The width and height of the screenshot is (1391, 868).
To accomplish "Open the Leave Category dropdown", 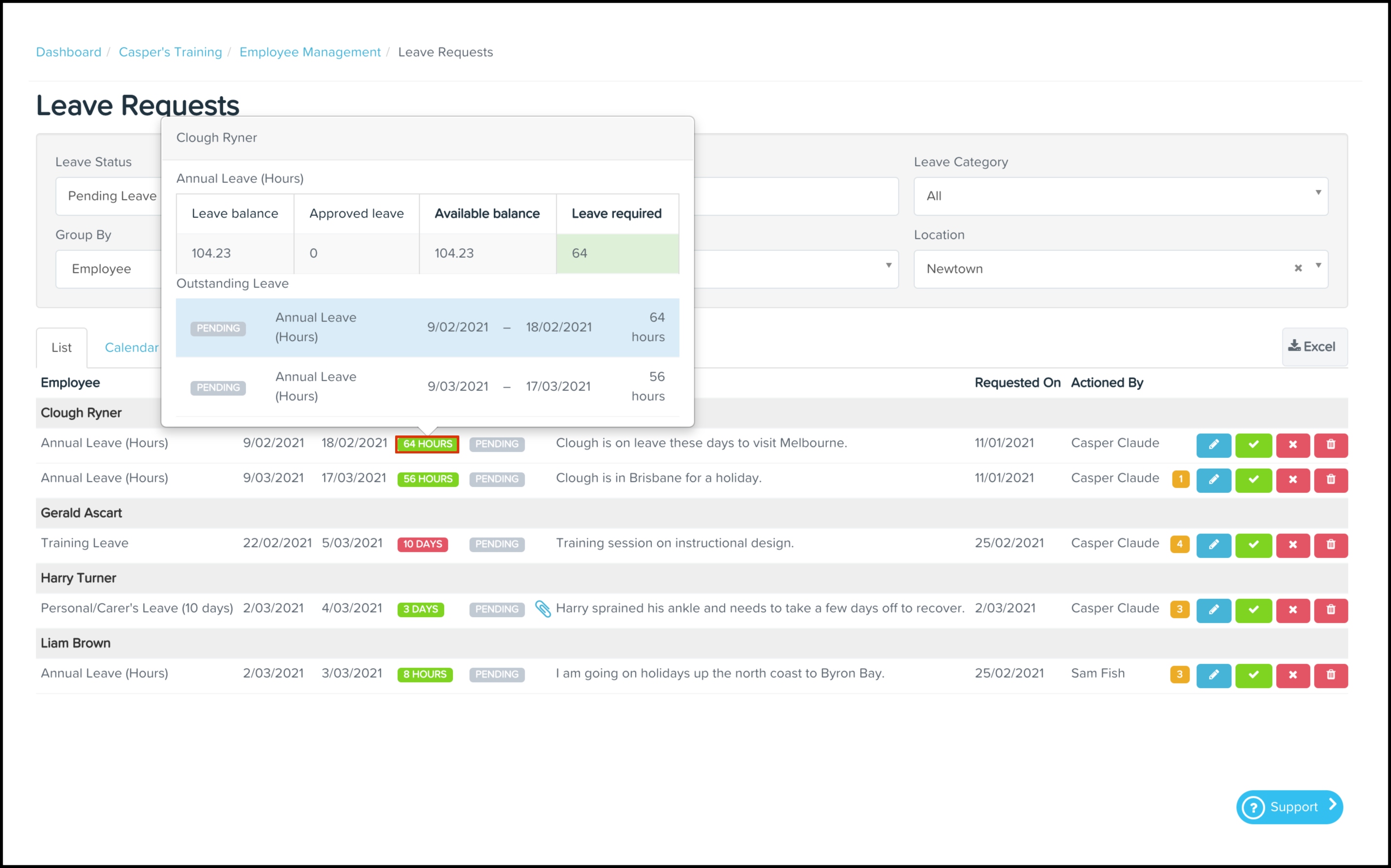I will (x=1120, y=196).
